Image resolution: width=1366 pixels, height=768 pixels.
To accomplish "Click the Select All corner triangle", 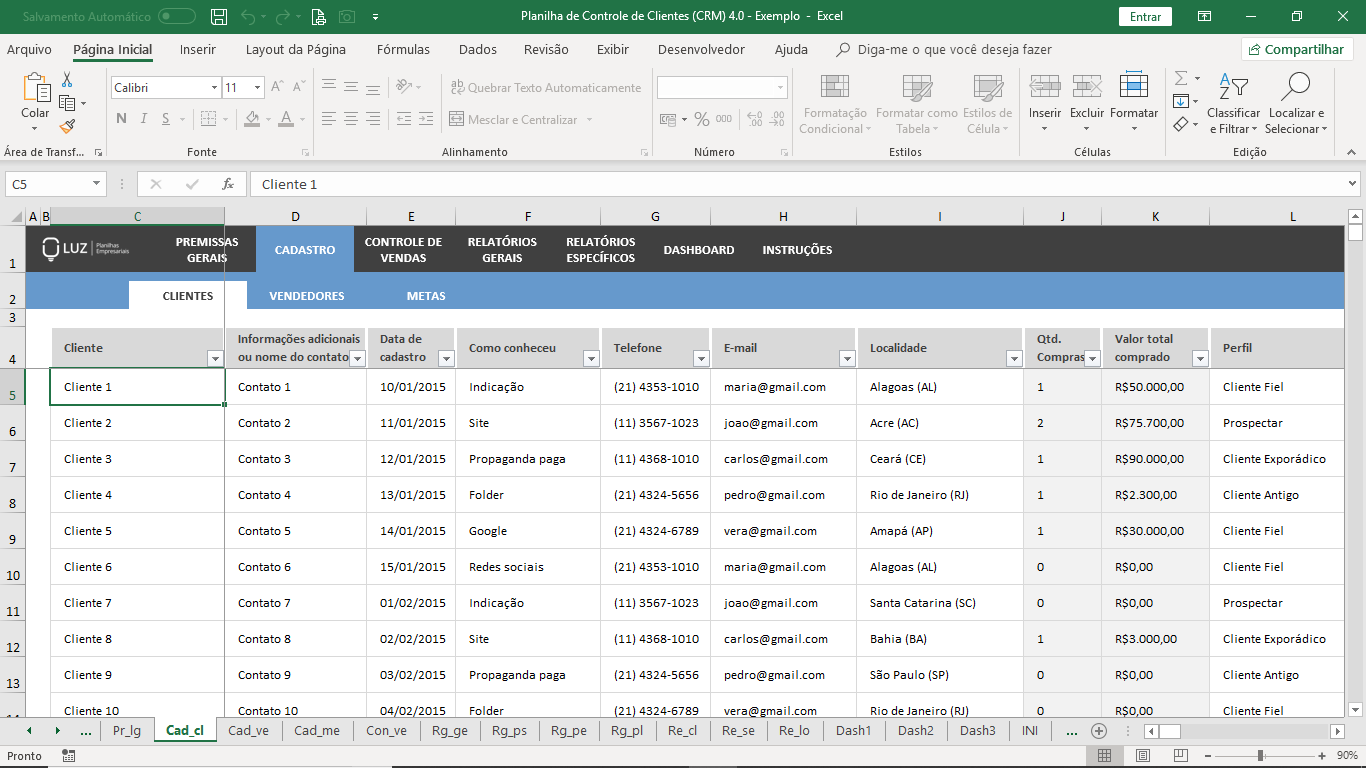I will click(16, 216).
